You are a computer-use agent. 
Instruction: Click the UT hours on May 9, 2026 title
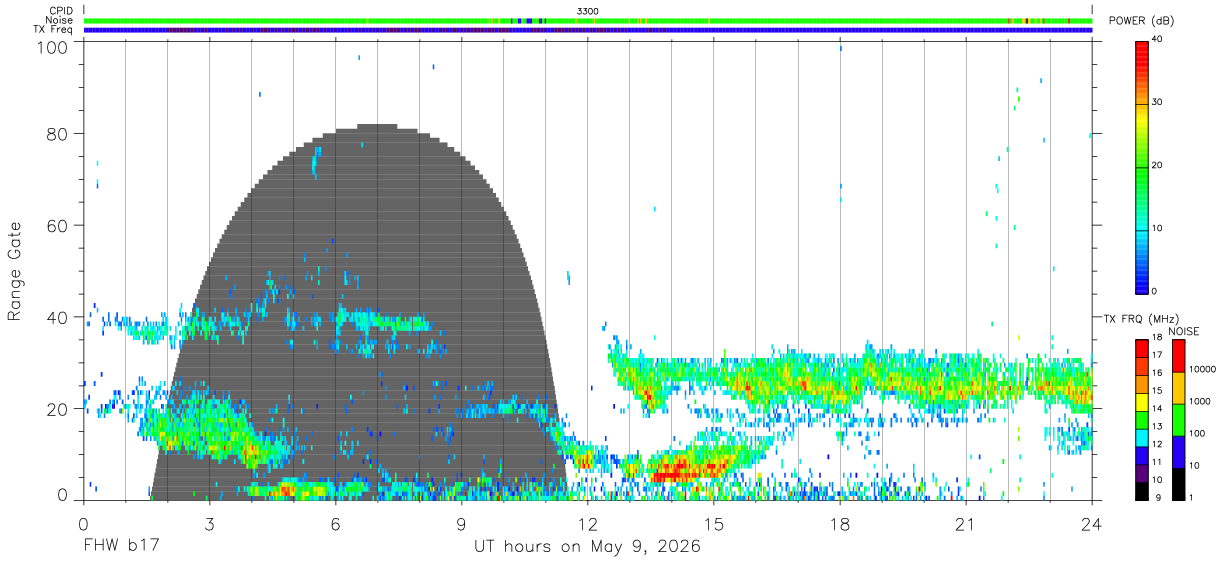(587, 547)
